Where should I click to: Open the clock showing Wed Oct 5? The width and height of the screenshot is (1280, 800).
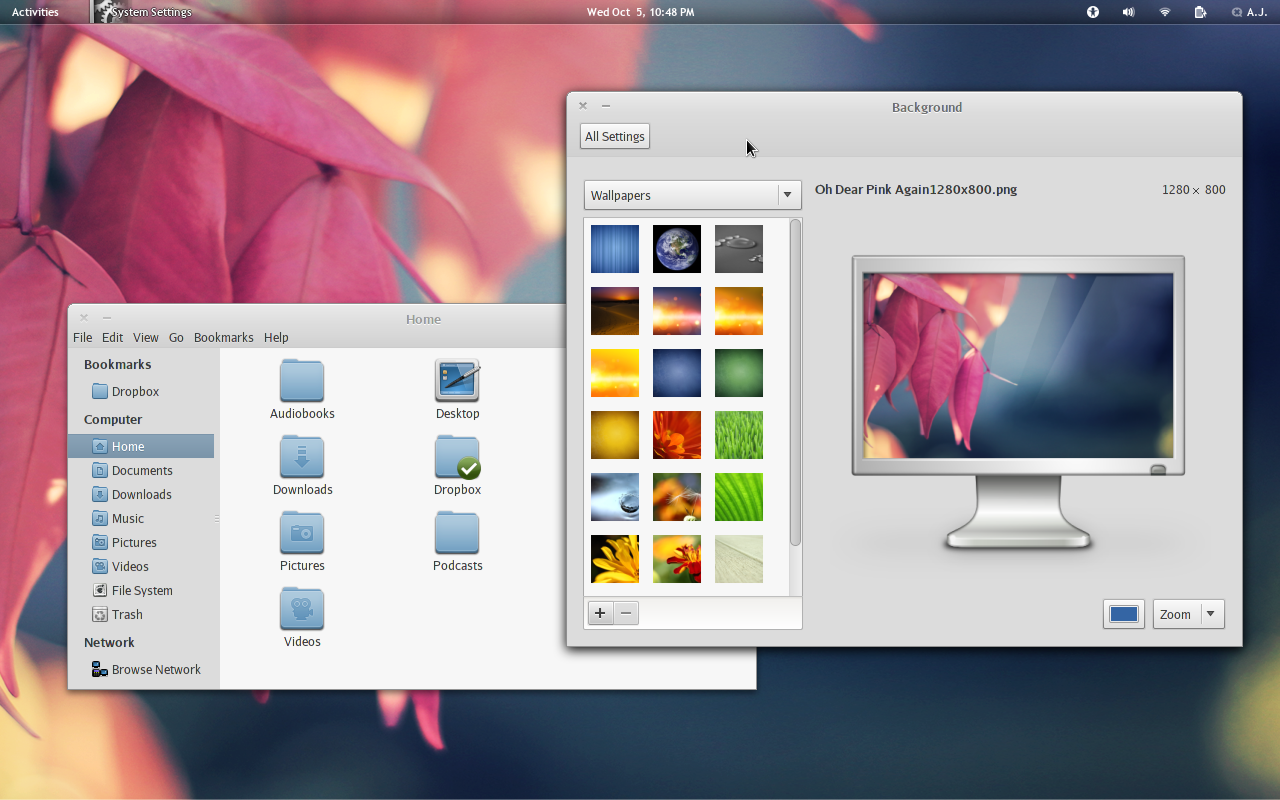coord(640,12)
